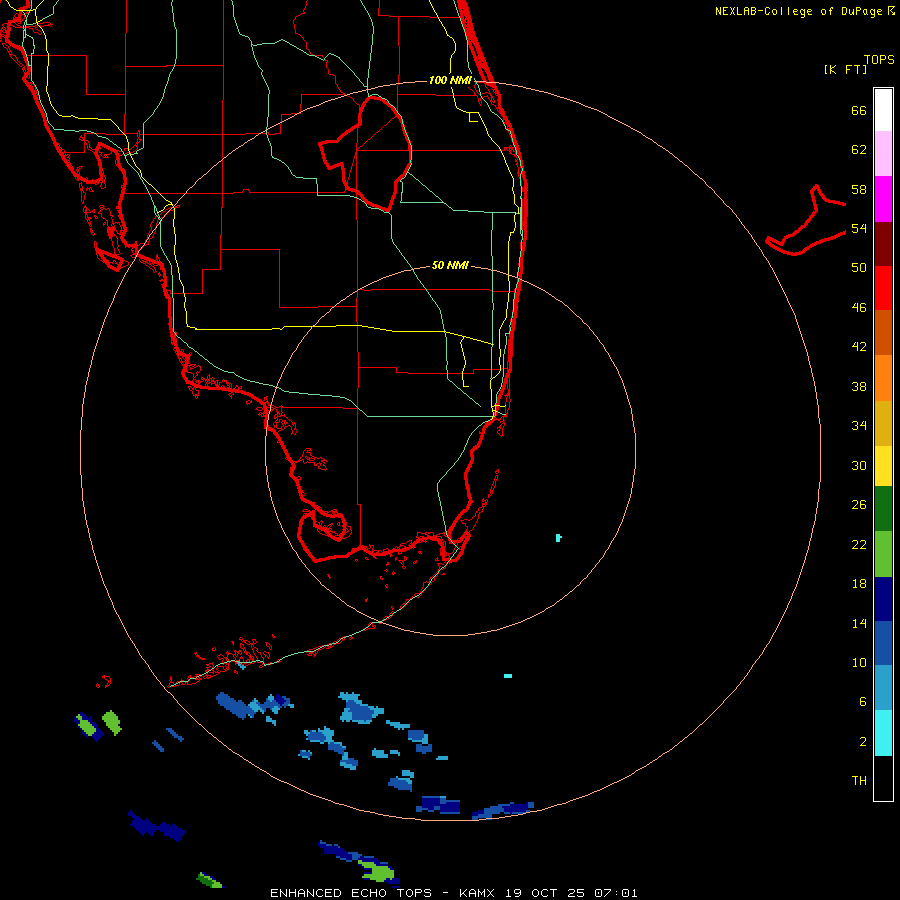The width and height of the screenshot is (900, 900).
Task: Click the sky blue legend swatch
Action: tap(883, 688)
